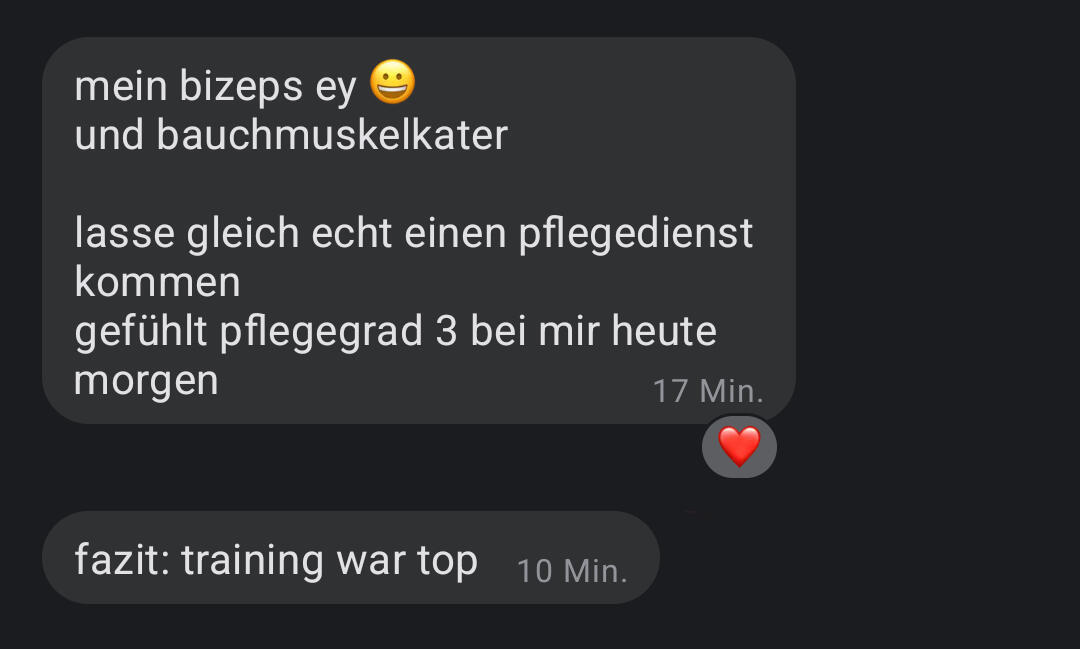Click the word 'kommen' in the message

coord(158,282)
